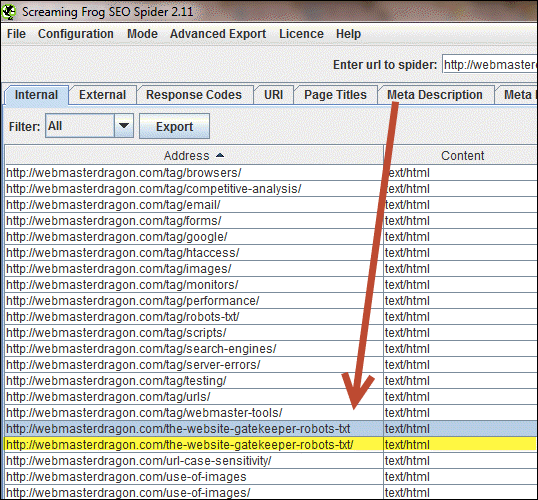Click the url to spider input field
This screenshot has height=500, width=538.
point(490,64)
